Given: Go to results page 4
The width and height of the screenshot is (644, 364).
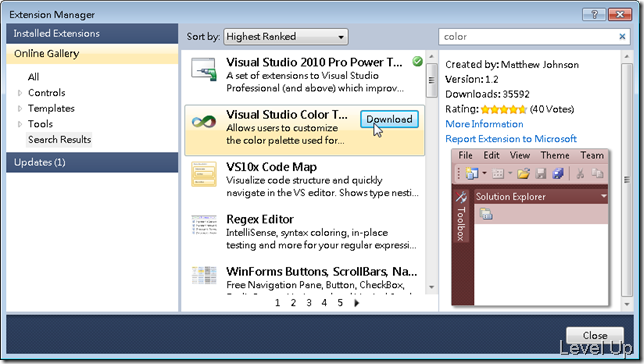Looking at the screenshot, I should 324,303.
